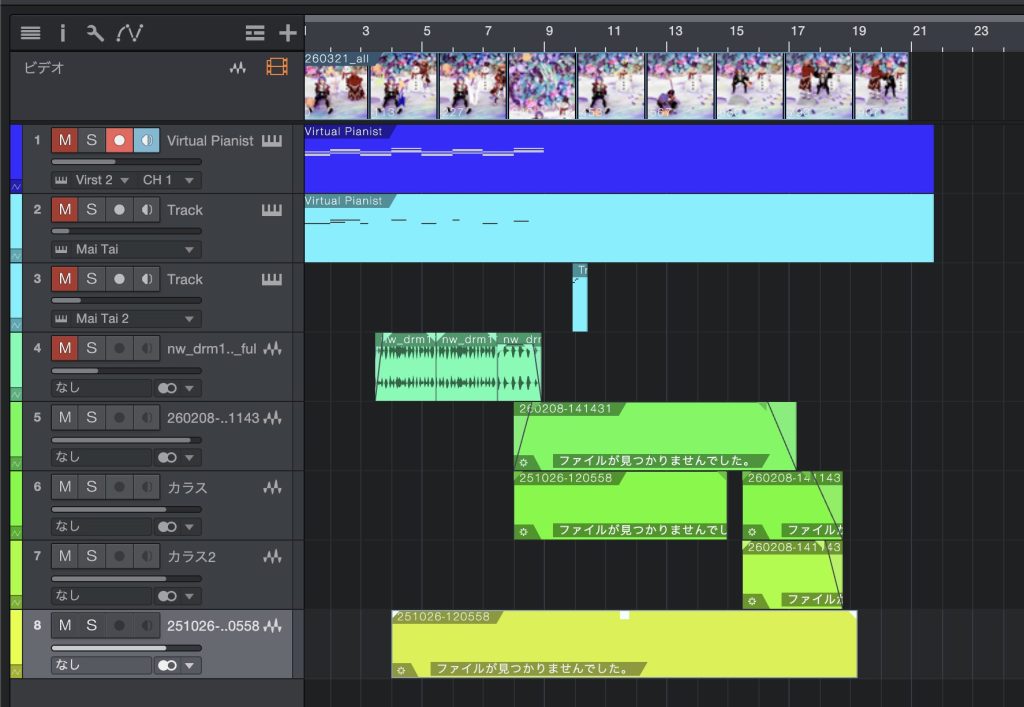The height and width of the screenshot is (707, 1024).
Task: Click the wrench options icon
Action: point(95,33)
